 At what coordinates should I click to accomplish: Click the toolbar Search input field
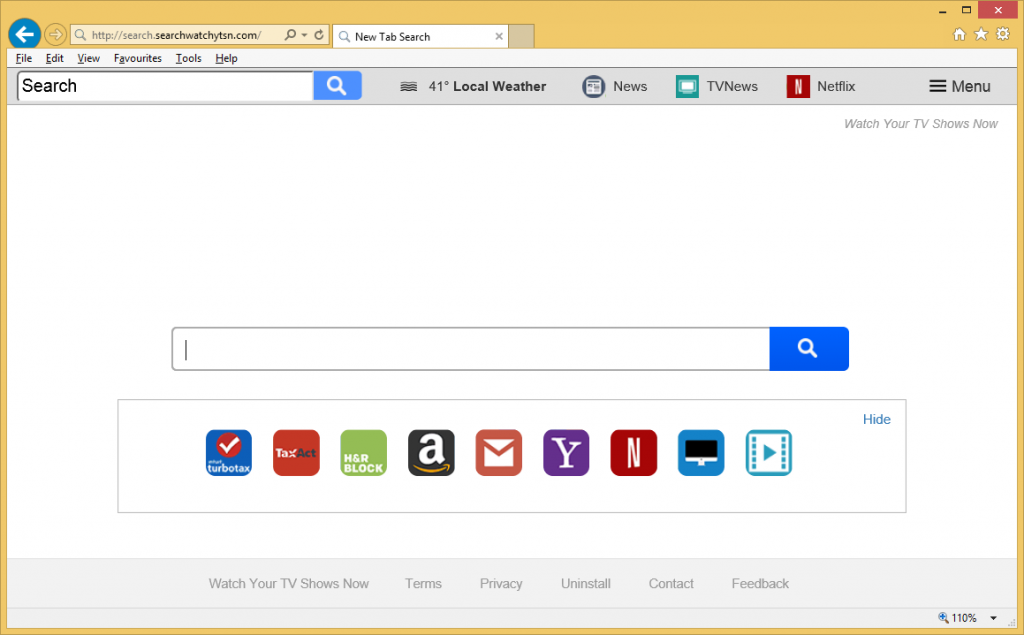point(165,86)
